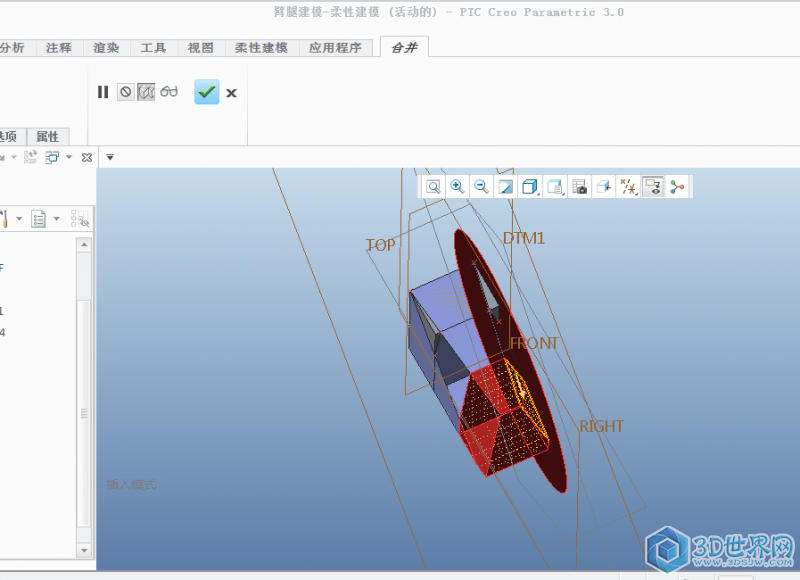
Task: Open the display style cube icon
Action: coord(530,187)
